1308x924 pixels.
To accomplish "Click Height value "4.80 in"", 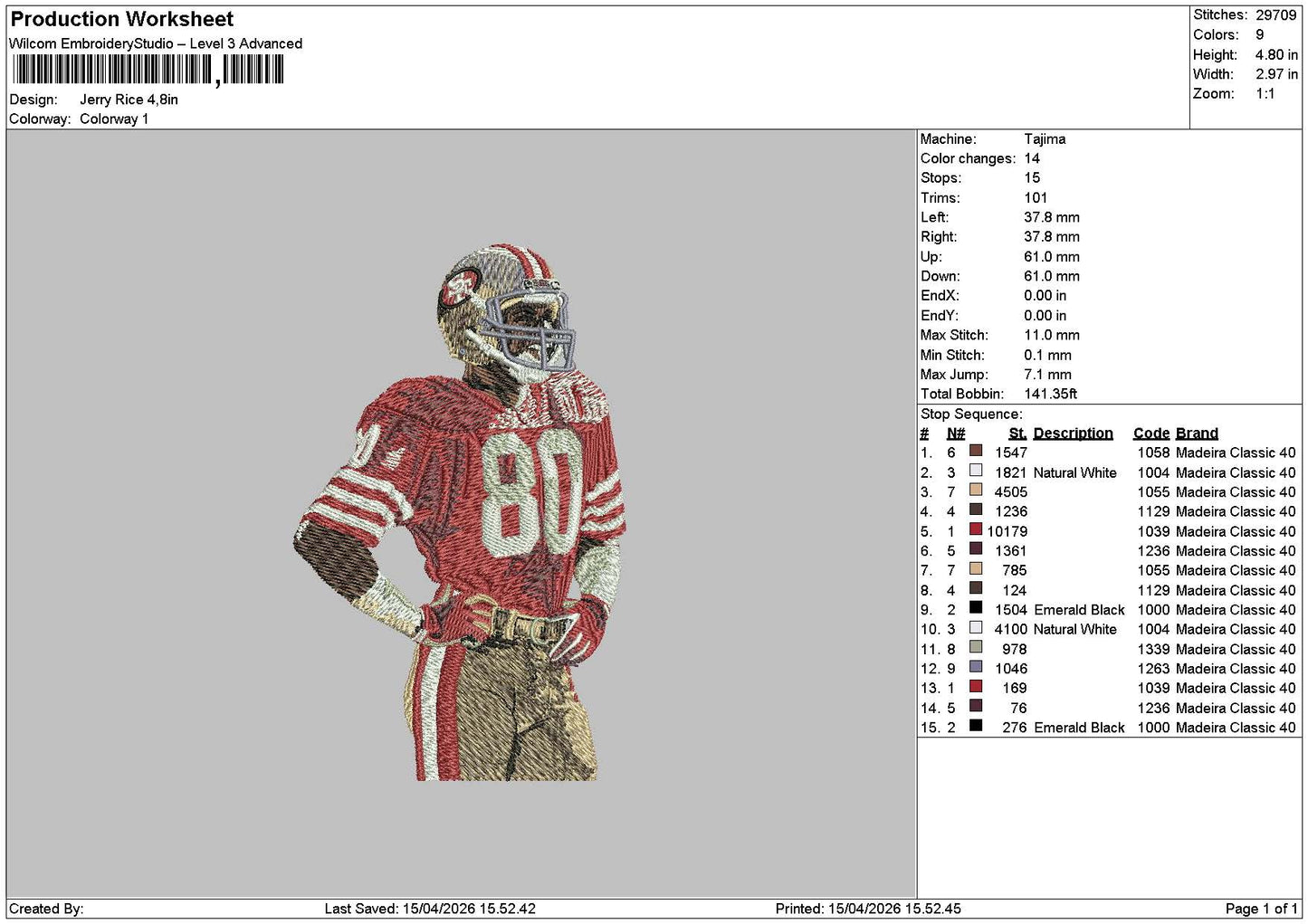I will tap(1276, 54).
